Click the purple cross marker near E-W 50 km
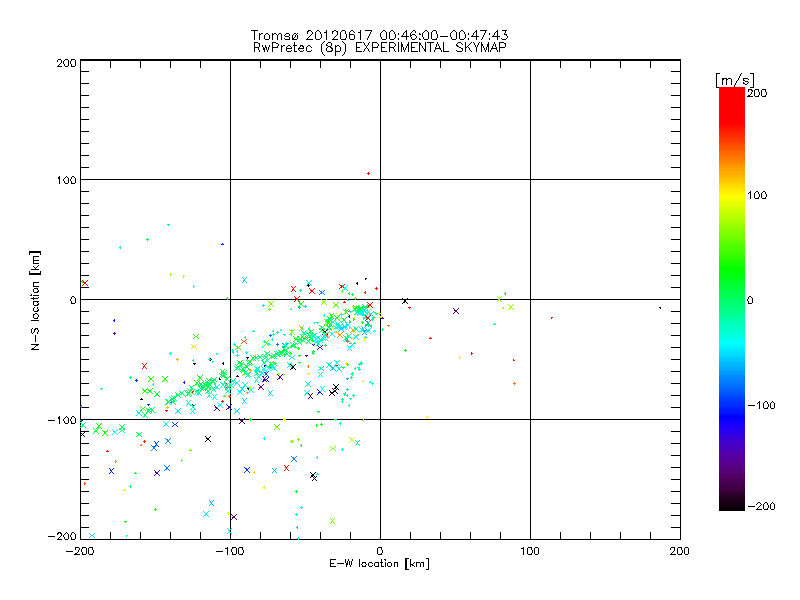Viewport: 800px width, 600px height. [x=456, y=311]
